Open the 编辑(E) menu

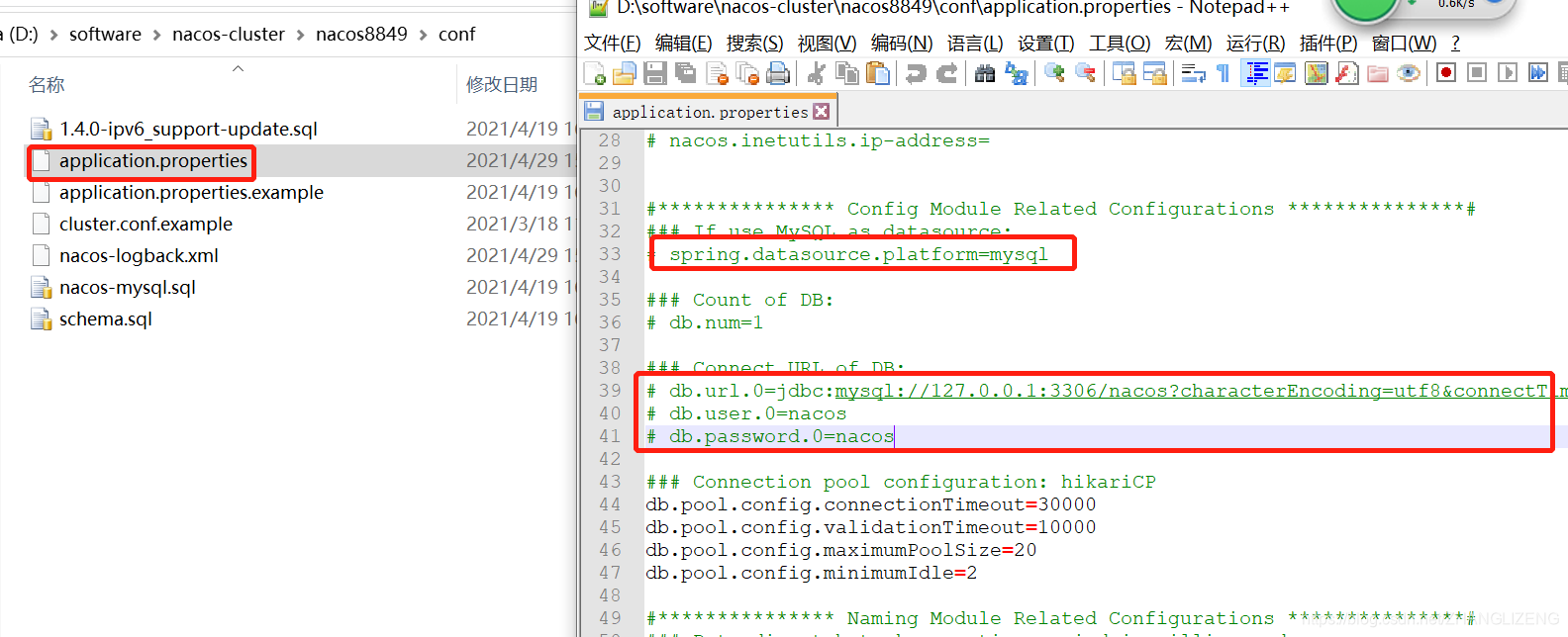pos(684,44)
